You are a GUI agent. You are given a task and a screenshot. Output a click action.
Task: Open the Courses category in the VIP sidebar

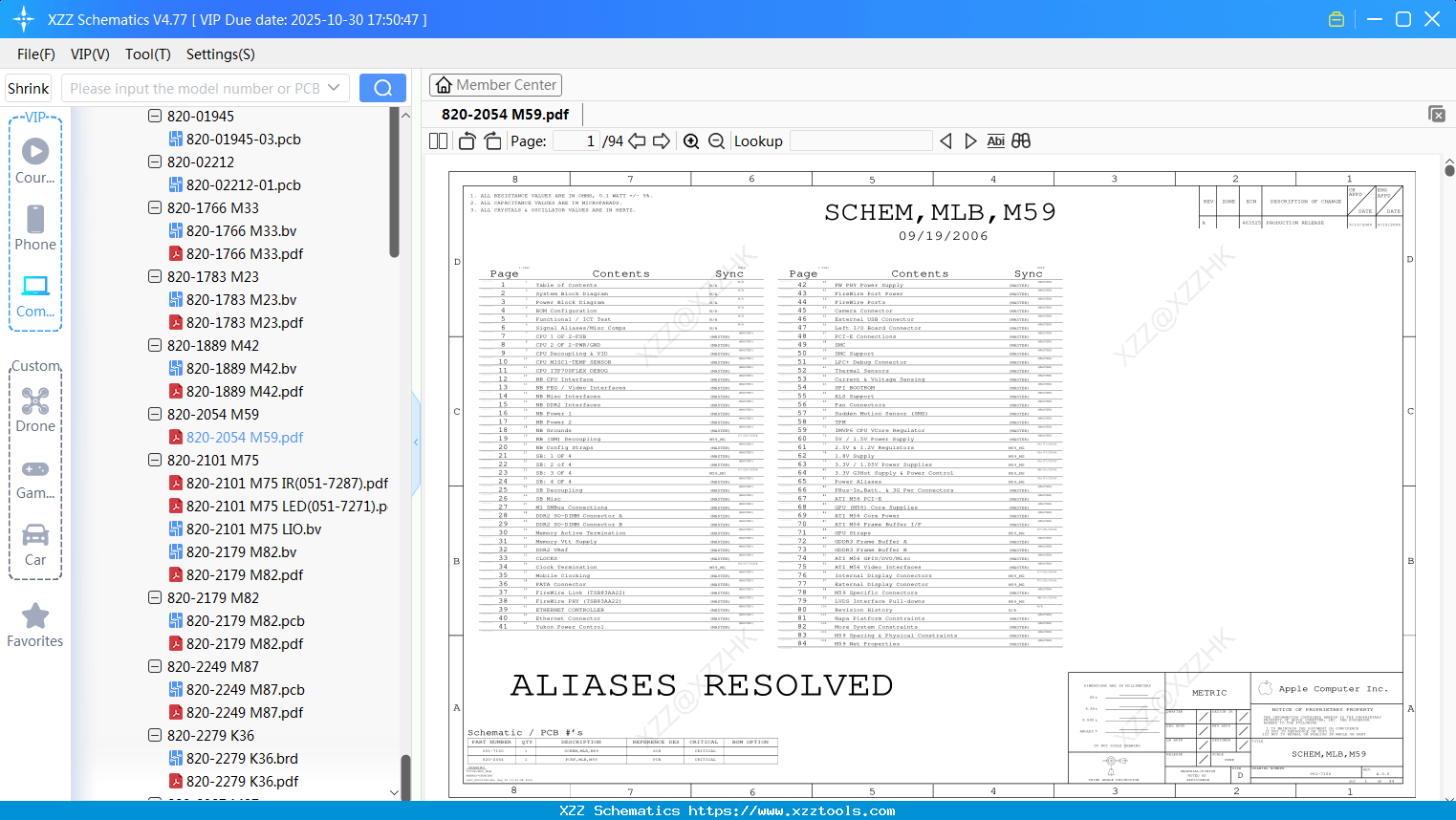[35, 162]
